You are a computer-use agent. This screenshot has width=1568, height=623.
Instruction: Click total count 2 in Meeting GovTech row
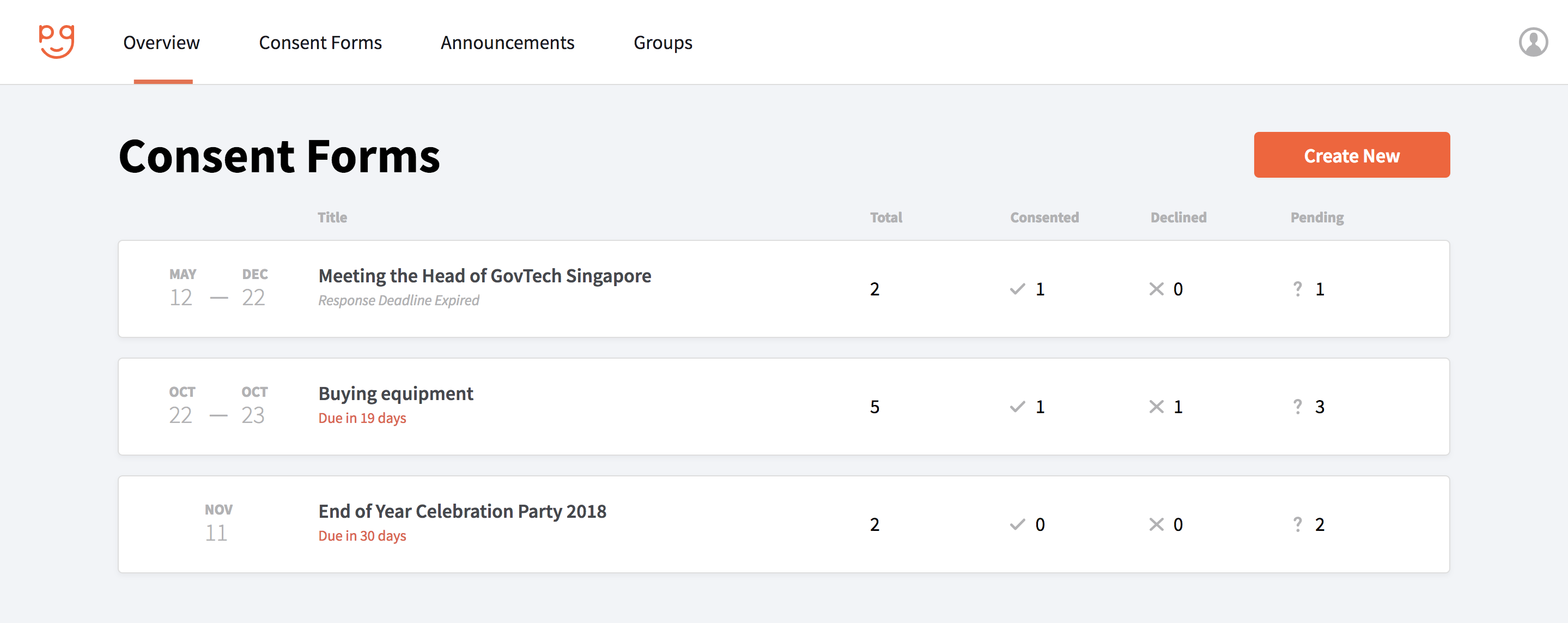[874, 289]
